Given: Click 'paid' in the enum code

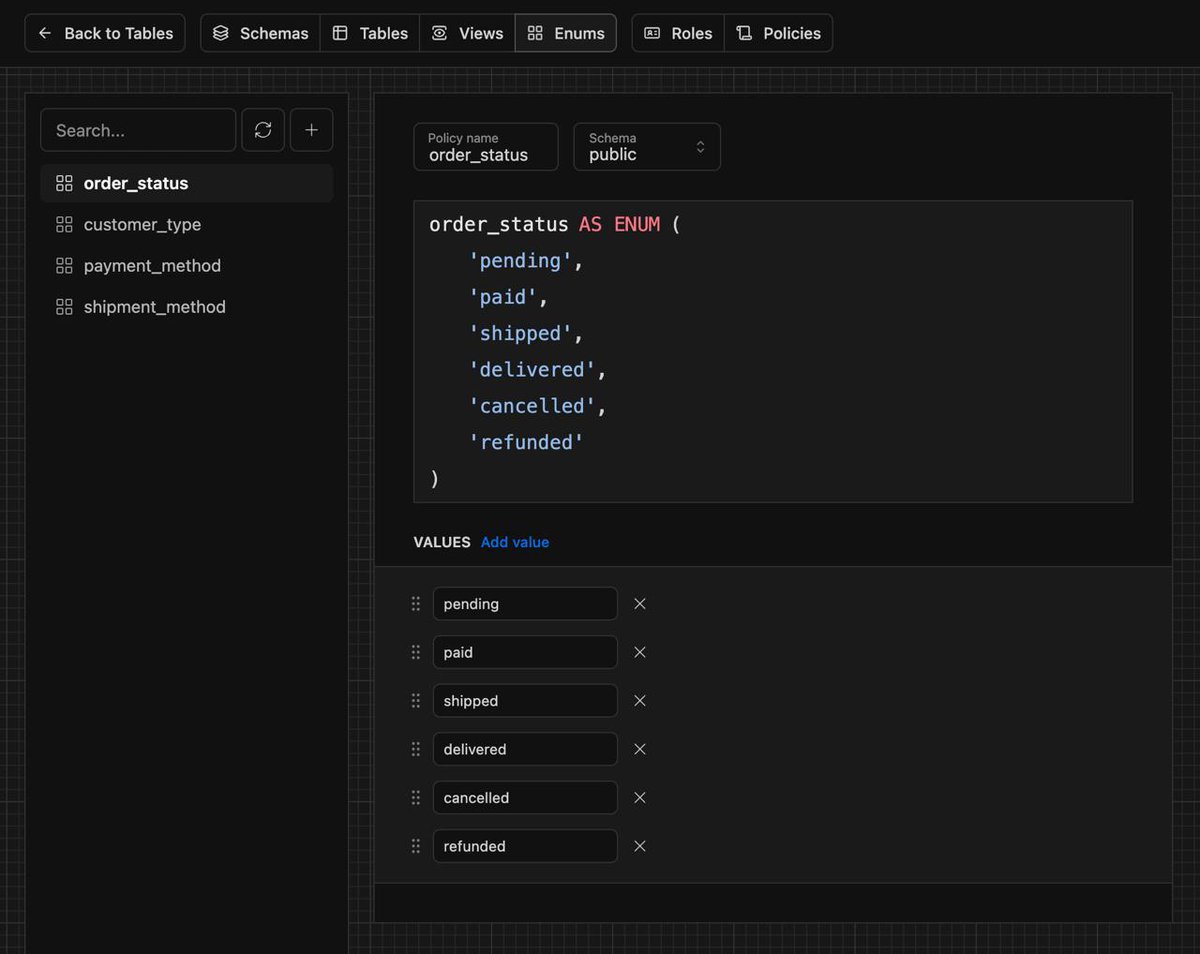Looking at the screenshot, I should [x=503, y=297].
